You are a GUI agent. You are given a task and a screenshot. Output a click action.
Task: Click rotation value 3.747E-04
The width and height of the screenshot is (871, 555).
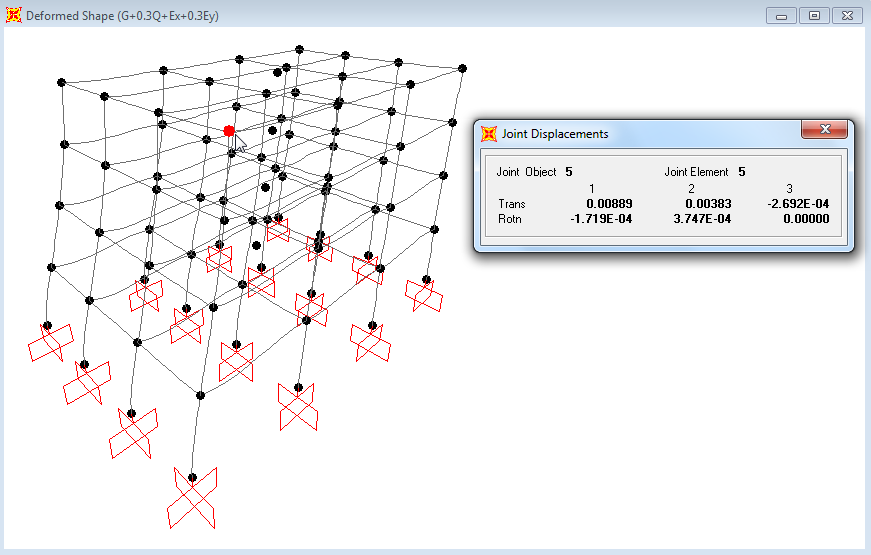point(702,219)
